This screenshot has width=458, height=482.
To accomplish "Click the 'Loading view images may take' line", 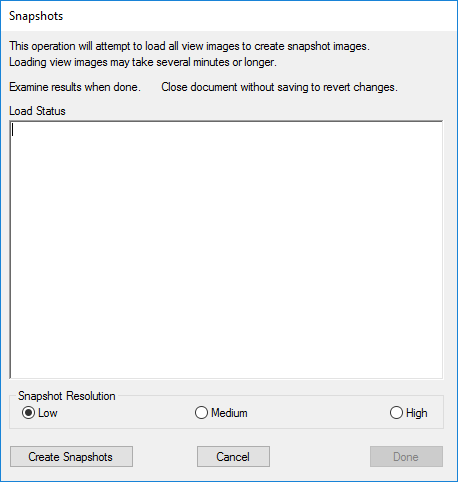I will 143,62.
